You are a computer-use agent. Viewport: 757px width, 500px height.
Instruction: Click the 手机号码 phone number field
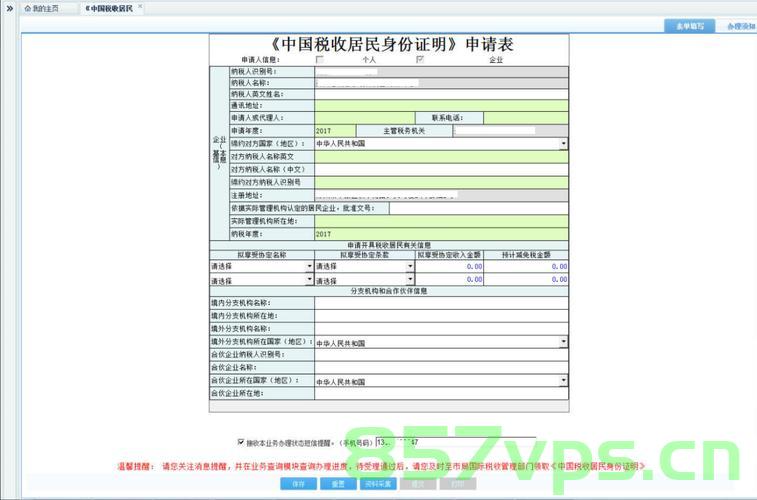click(x=455, y=442)
